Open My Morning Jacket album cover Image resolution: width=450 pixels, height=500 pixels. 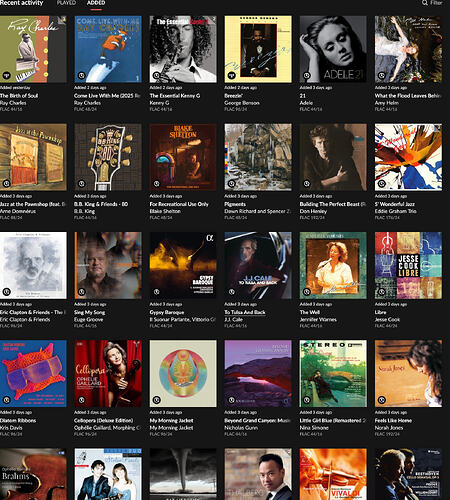(x=183, y=374)
